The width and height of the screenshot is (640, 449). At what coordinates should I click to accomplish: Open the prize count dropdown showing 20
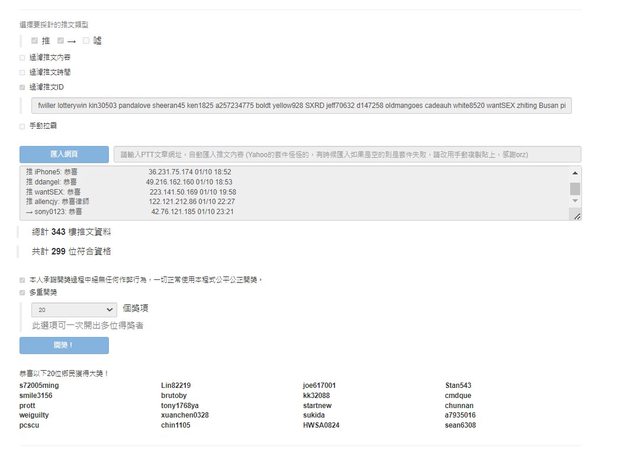click(74, 311)
